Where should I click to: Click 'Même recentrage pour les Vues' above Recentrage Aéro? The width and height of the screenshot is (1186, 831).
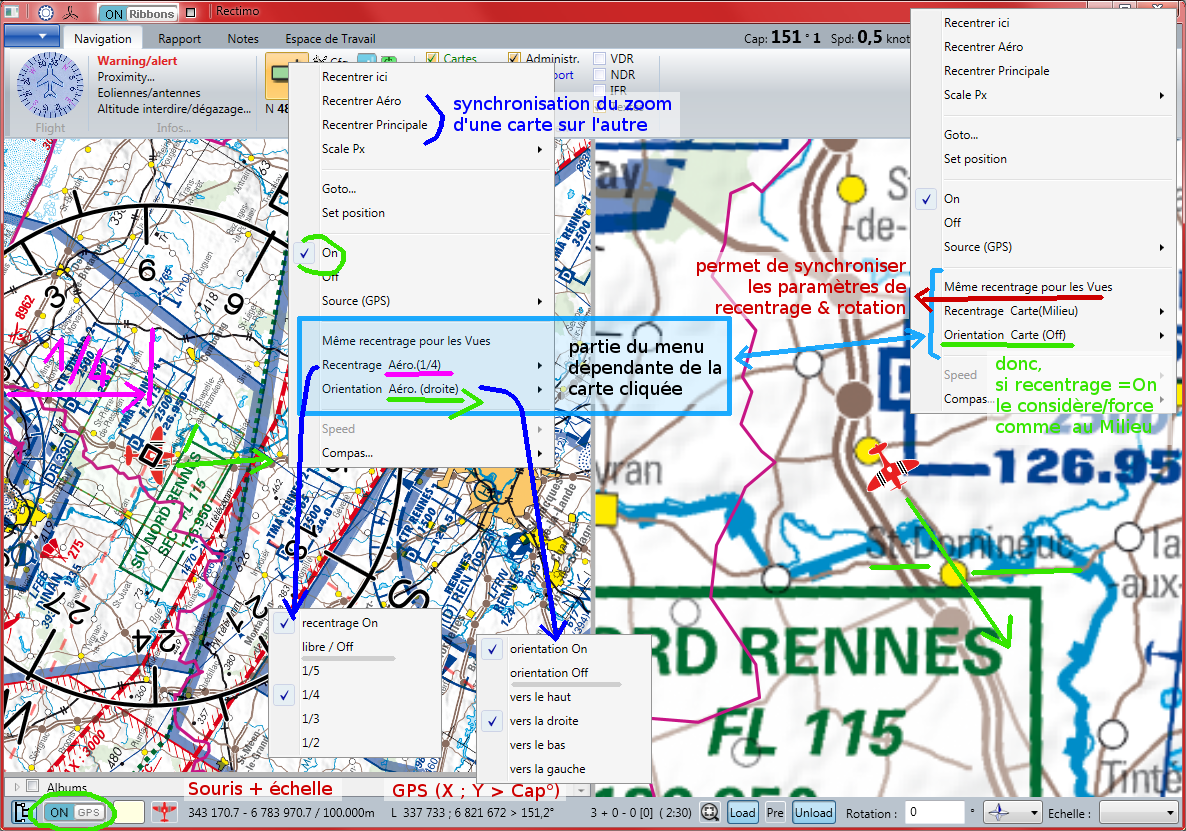[x=422, y=341]
